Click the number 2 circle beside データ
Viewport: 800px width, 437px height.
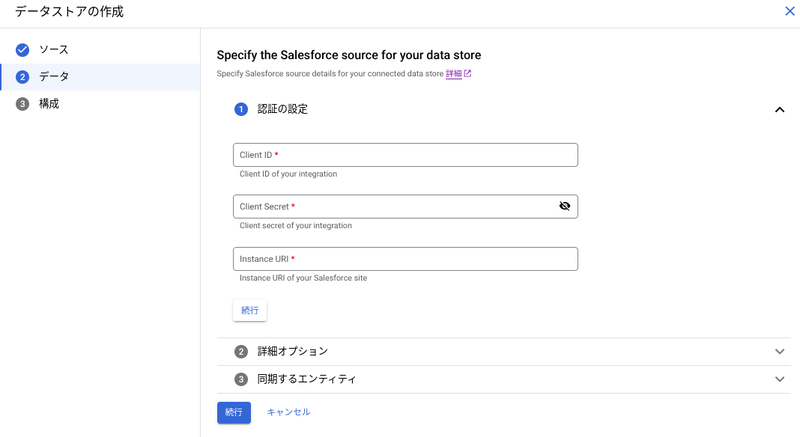[22, 77]
